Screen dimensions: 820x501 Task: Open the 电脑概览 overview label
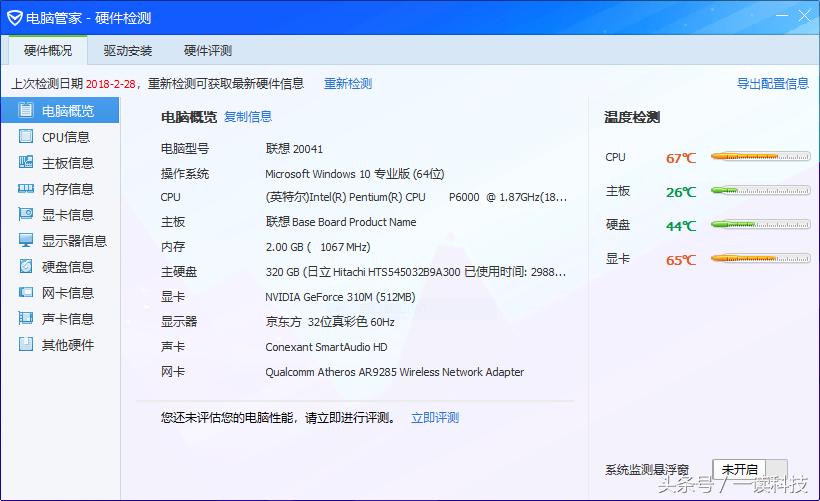[x=68, y=111]
